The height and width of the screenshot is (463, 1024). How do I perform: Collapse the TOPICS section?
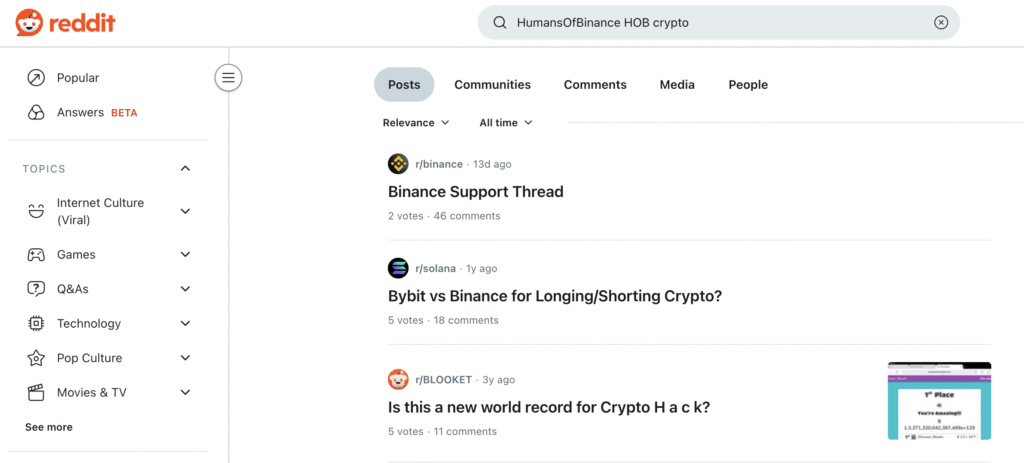[185, 169]
